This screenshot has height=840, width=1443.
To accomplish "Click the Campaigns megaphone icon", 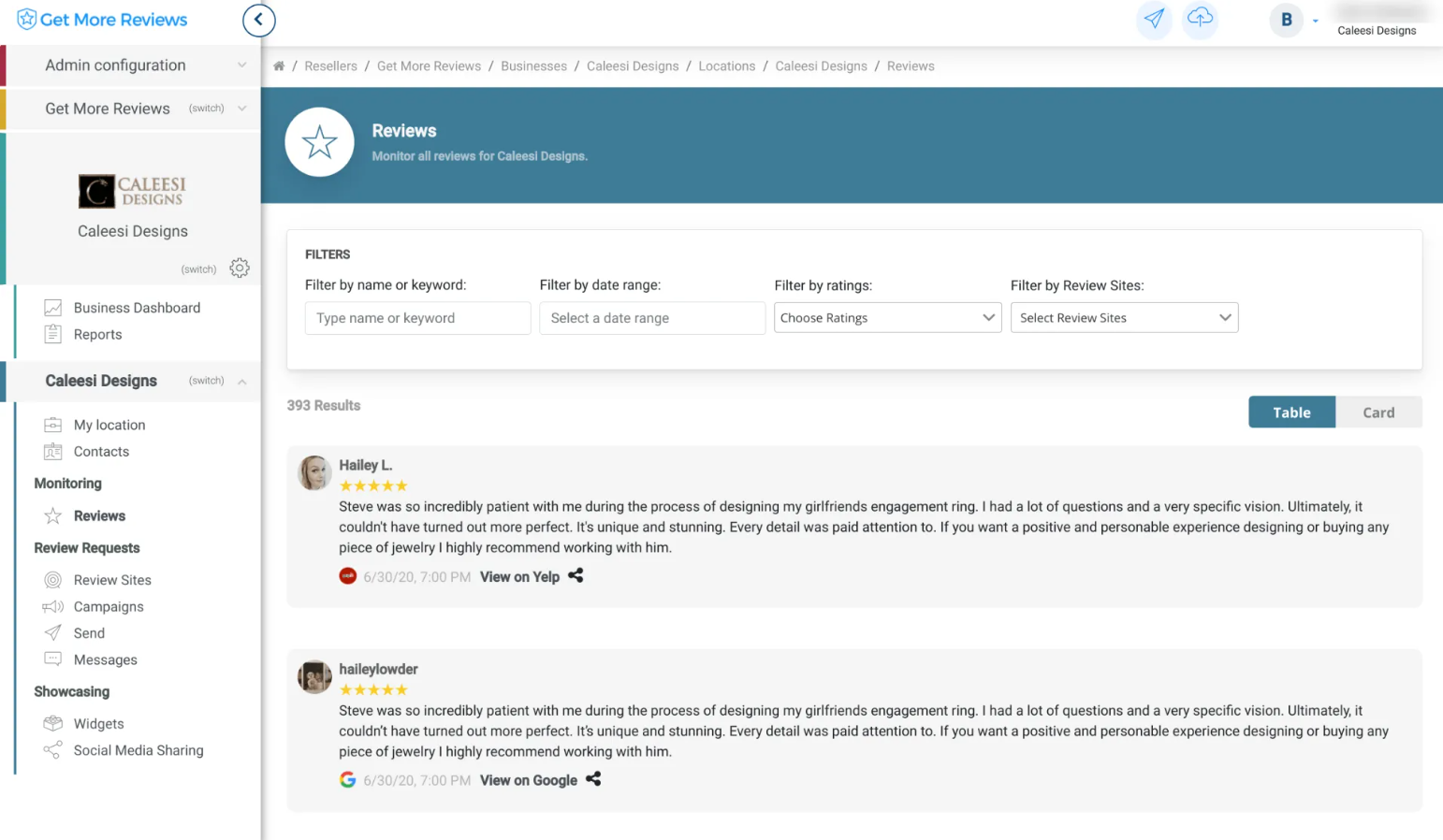I will 53,607.
